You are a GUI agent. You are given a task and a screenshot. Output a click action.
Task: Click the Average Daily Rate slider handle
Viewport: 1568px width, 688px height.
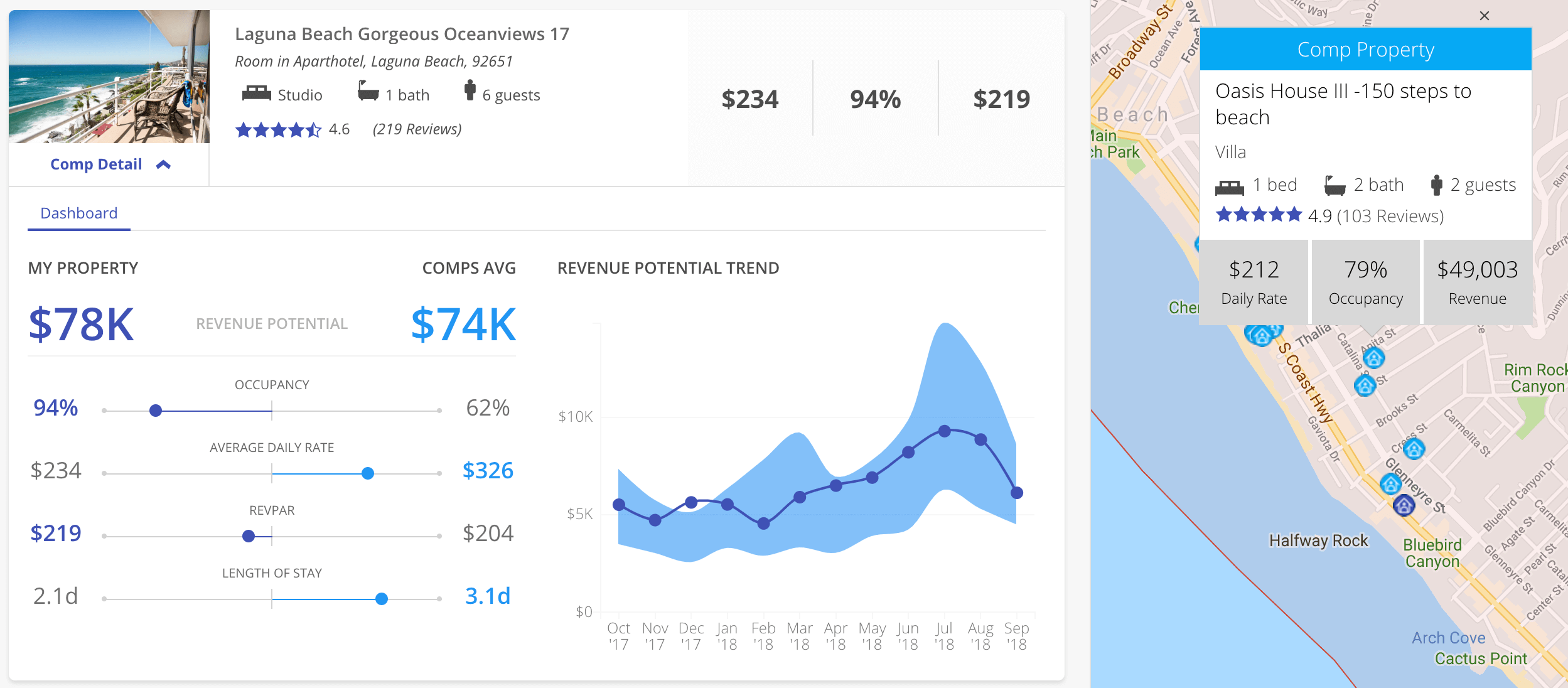click(x=367, y=471)
